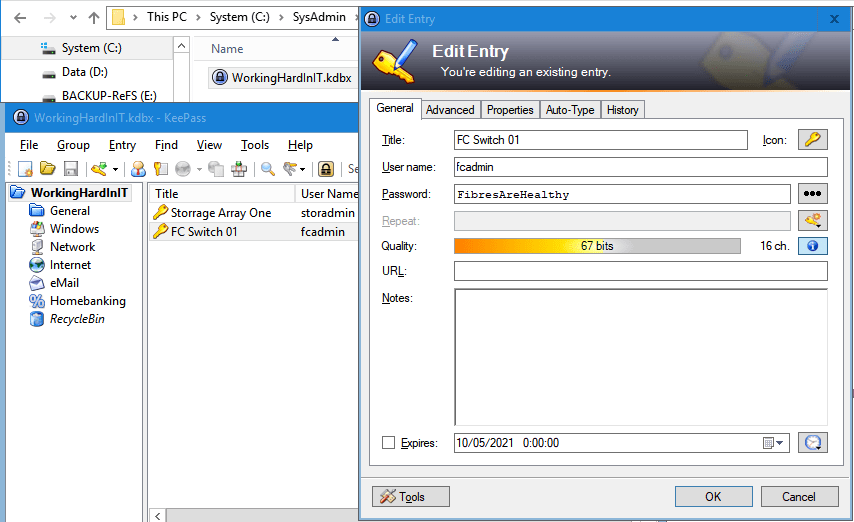Click Perform Auto-Type icon in toolbar
This screenshot has width=854, height=522.
[239, 169]
